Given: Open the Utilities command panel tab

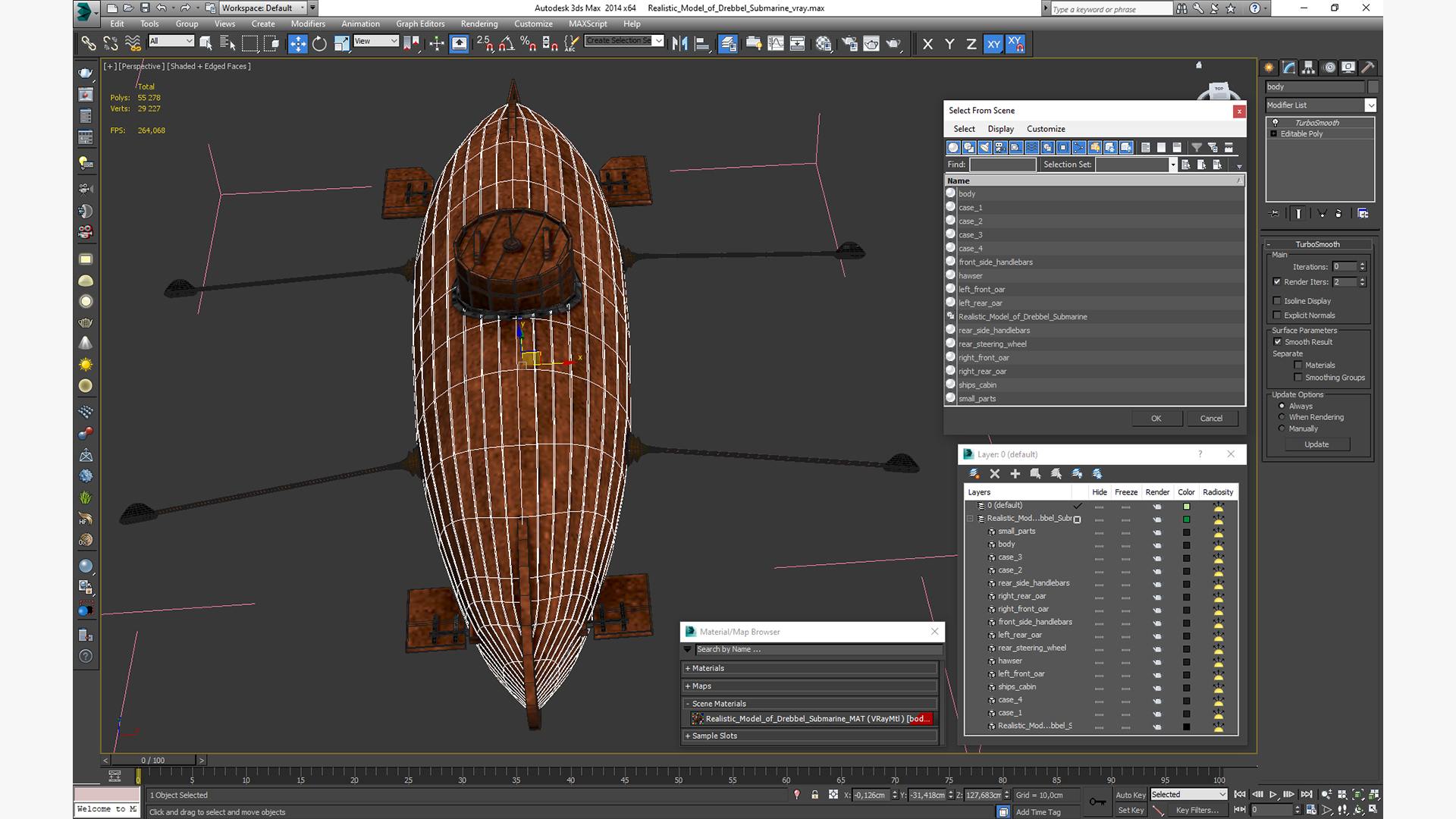Looking at the screenshot, I should pyautogui.click(x=1367, y=67).
